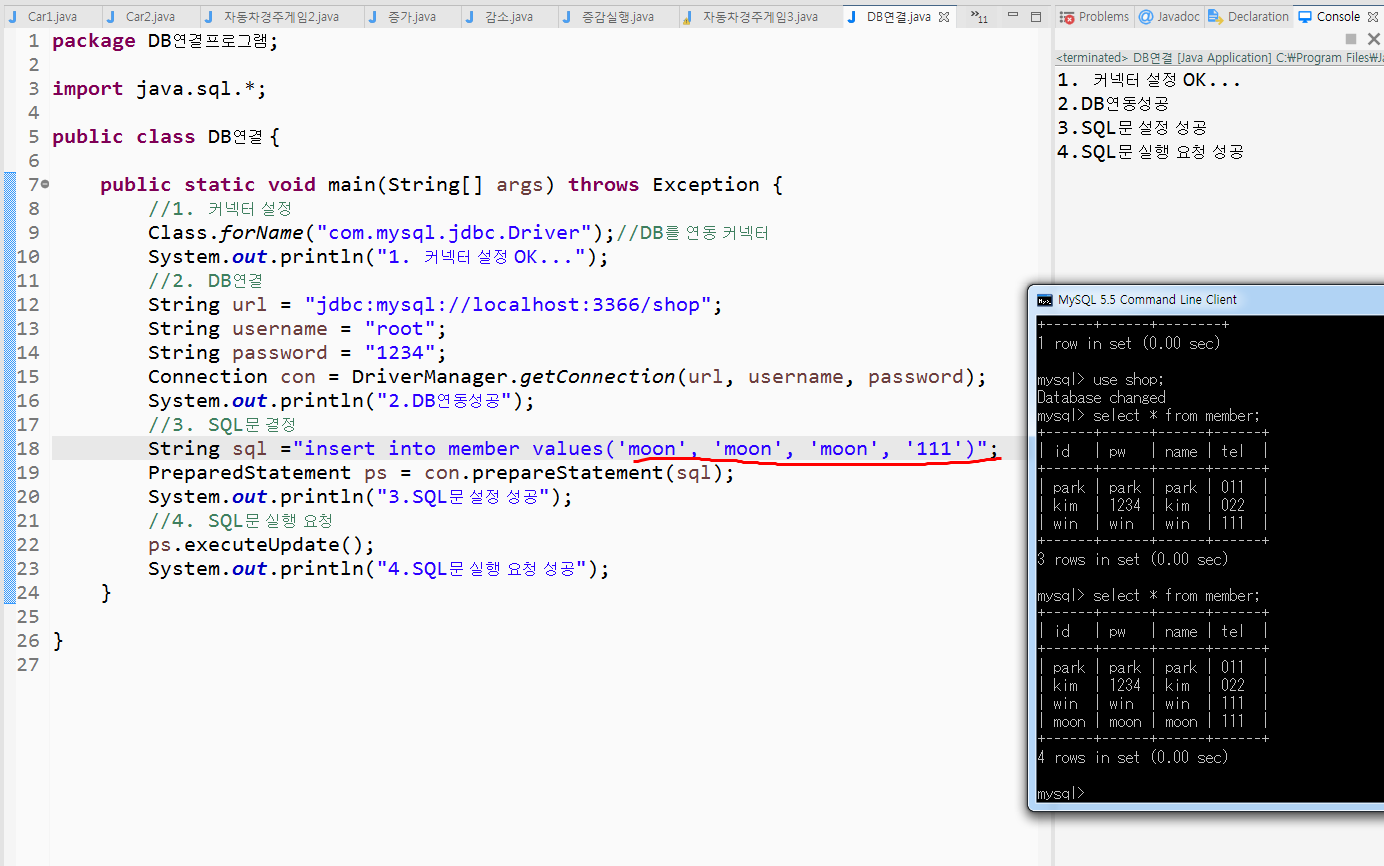1384x866 pixels.
Task: Click Remove Launch X icon in Console
Action: (1374, 39)
